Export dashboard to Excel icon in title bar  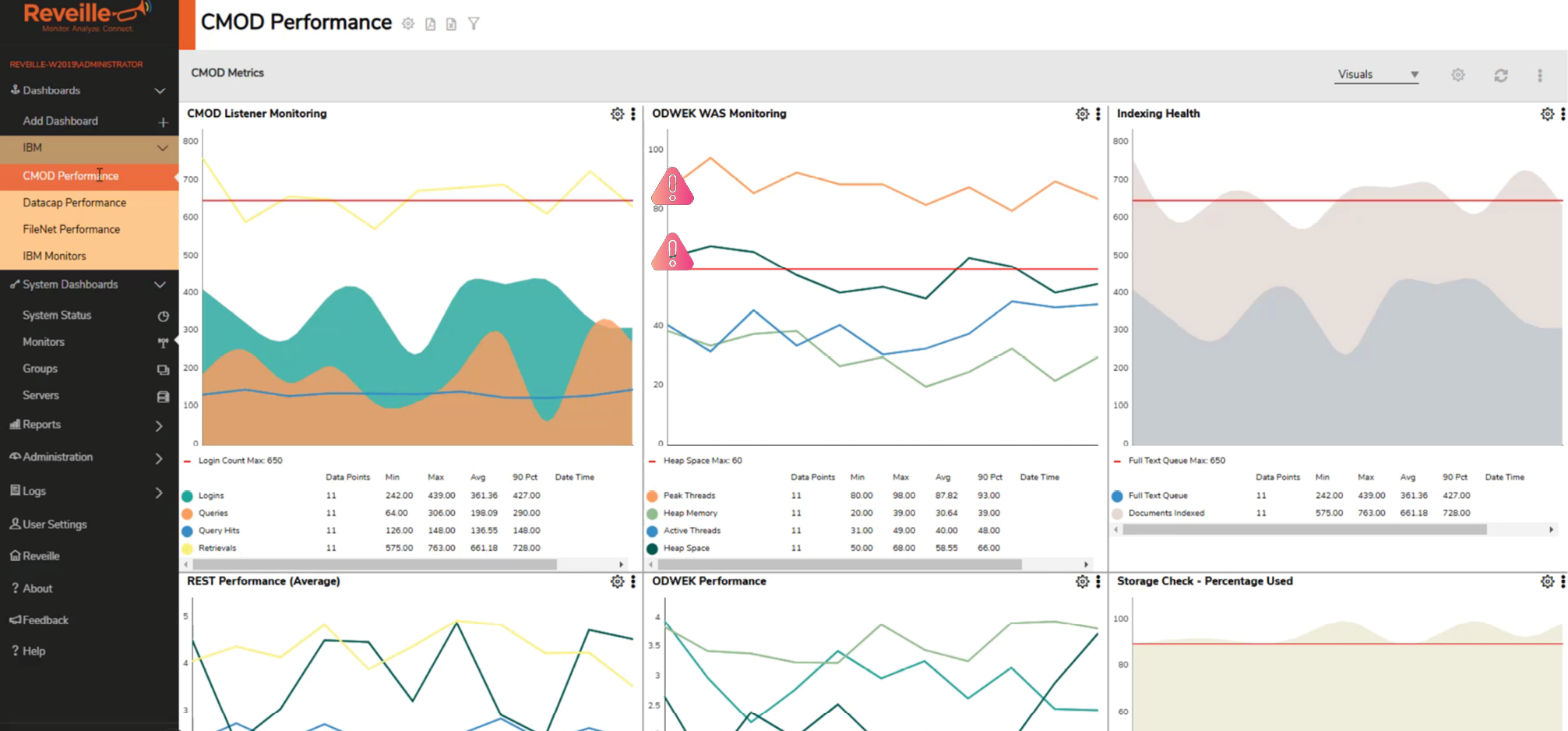pyautogui.click(x=451, y=24)
